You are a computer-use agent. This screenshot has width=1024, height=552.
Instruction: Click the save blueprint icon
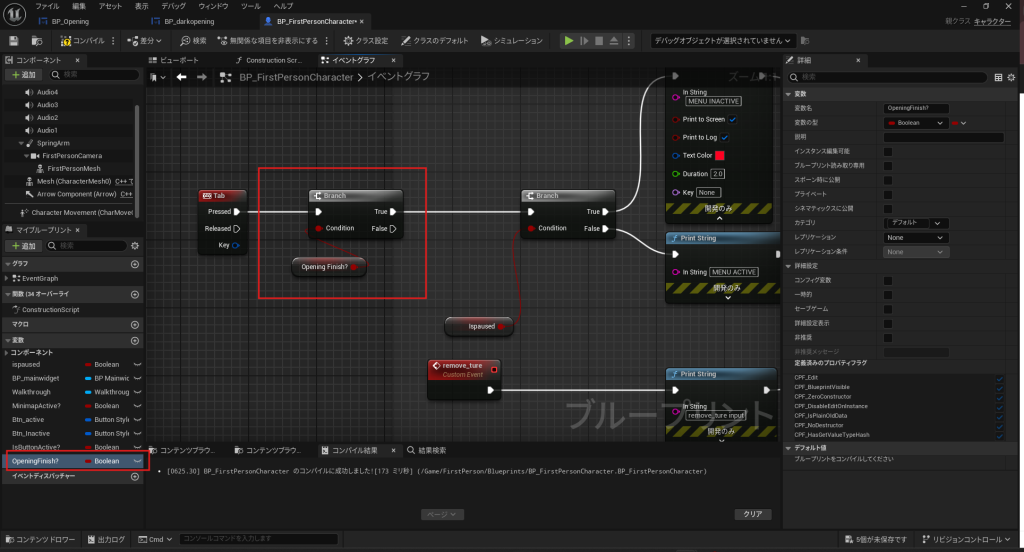14,41
